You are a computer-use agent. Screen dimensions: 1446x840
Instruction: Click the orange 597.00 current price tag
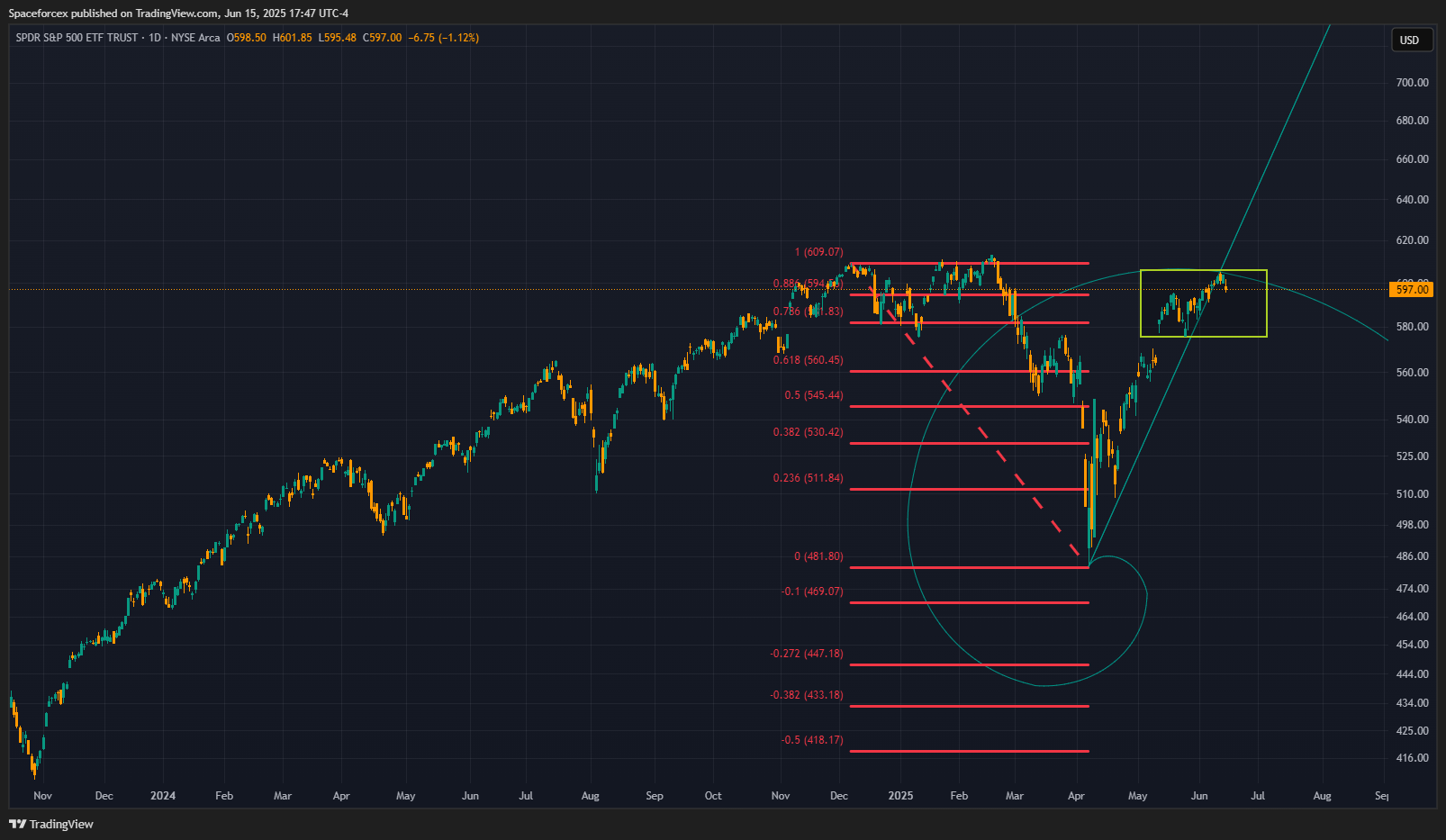pyautogui.click(x=1412, y=289)
